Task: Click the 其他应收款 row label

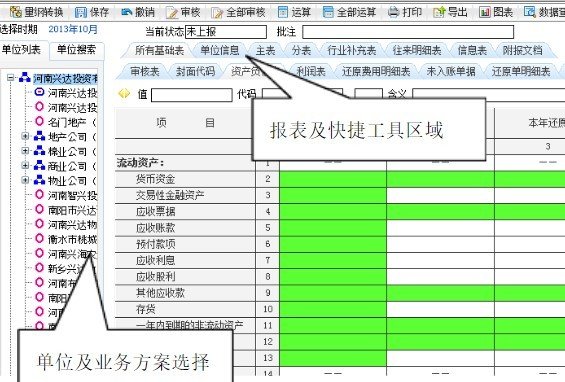Action: 160,293
